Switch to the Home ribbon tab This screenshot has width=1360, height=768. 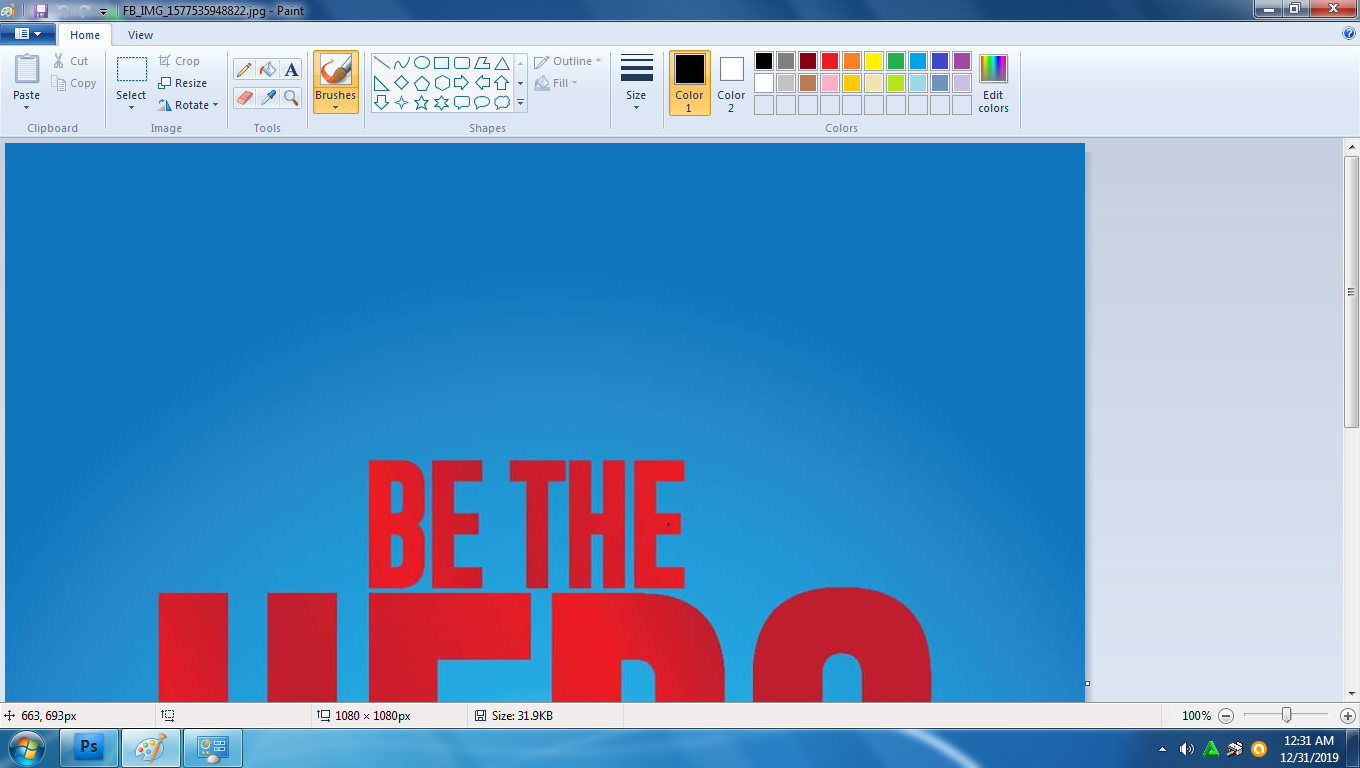pyautogui.click(x=85, y=35)
